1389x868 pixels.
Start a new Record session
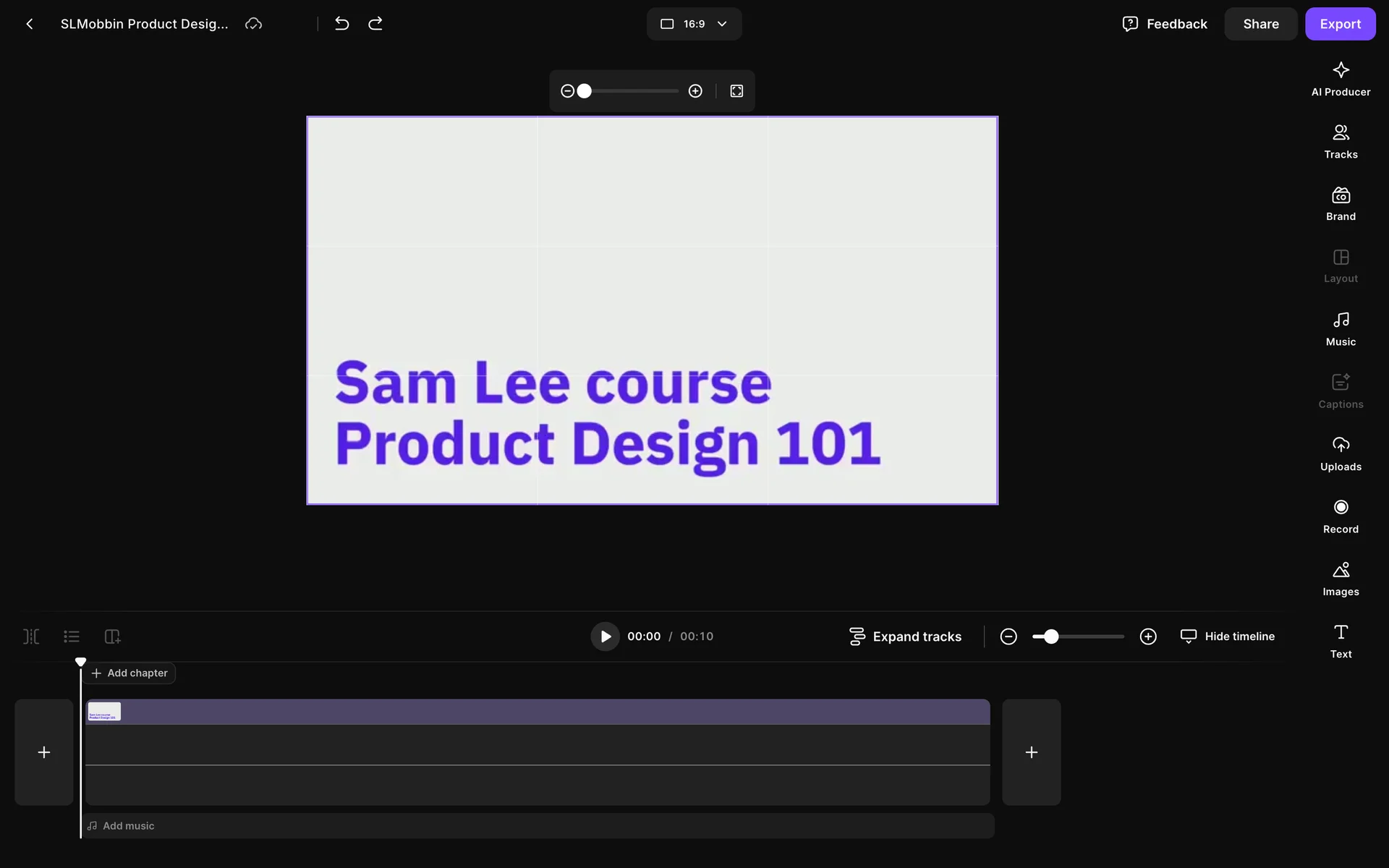click(1340, 516)
